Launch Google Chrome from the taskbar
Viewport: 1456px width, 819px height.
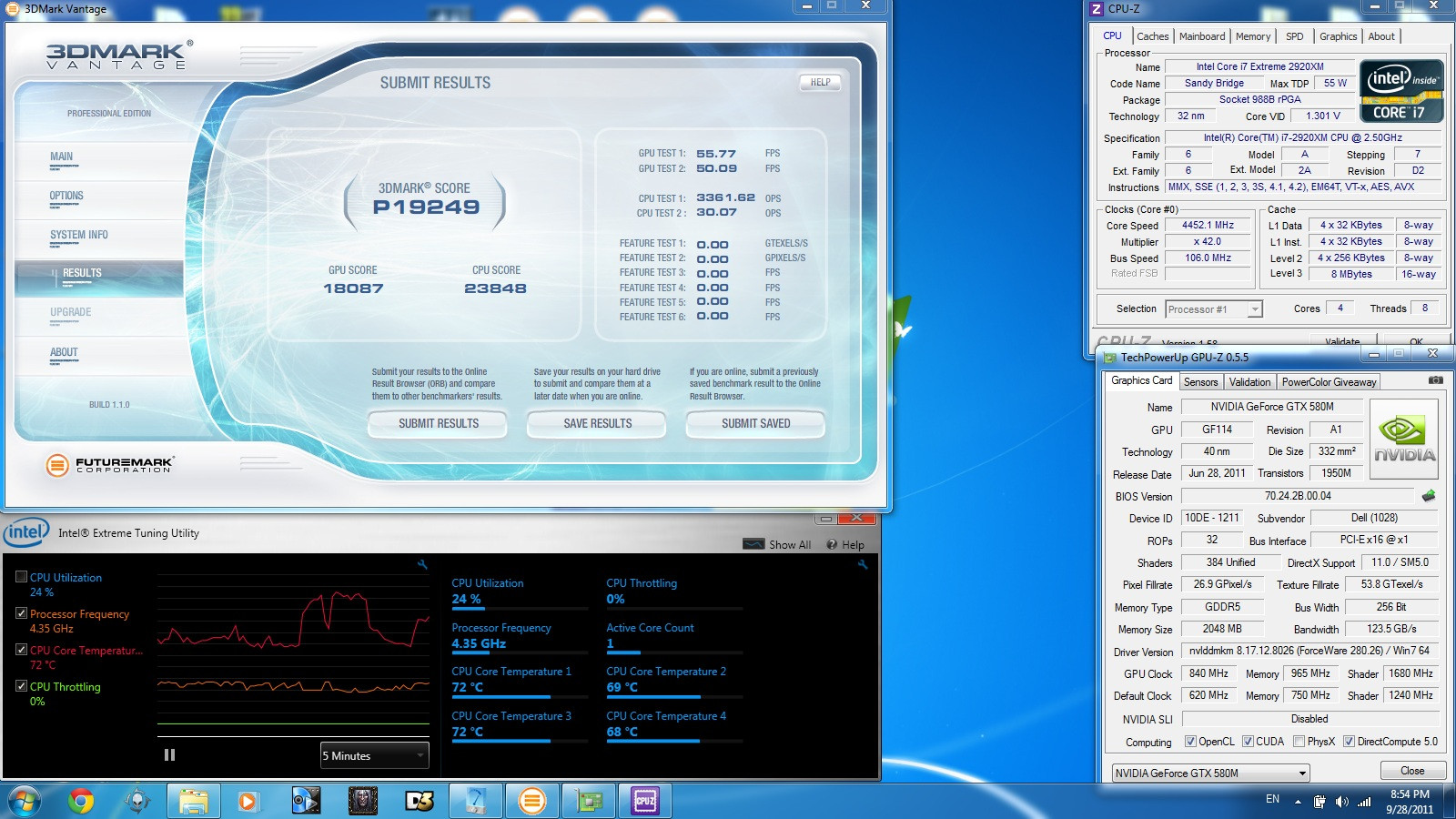pos(81,801)
